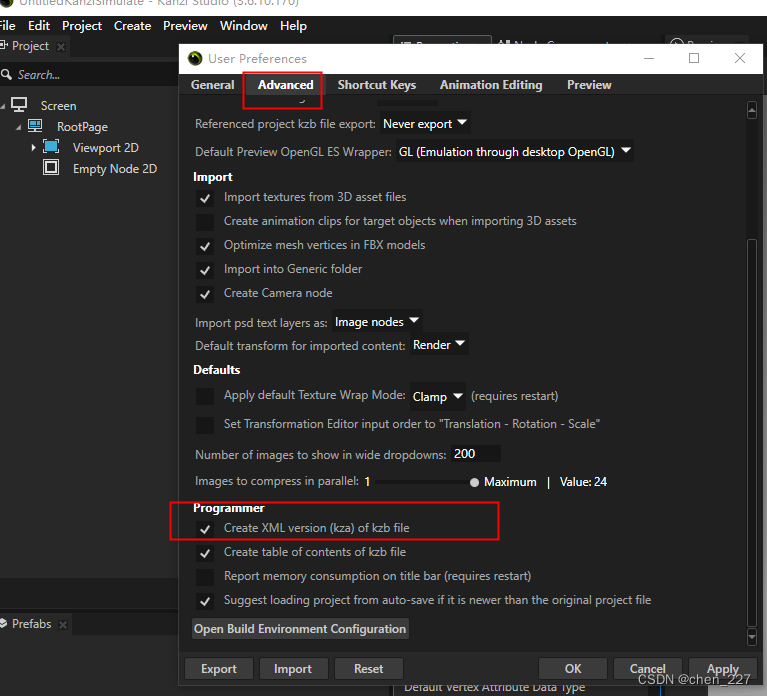Image resolution: width=767 pixels, height=696 pixels.
Task: Open the Project menu
Action: click(x=82, y=25)
